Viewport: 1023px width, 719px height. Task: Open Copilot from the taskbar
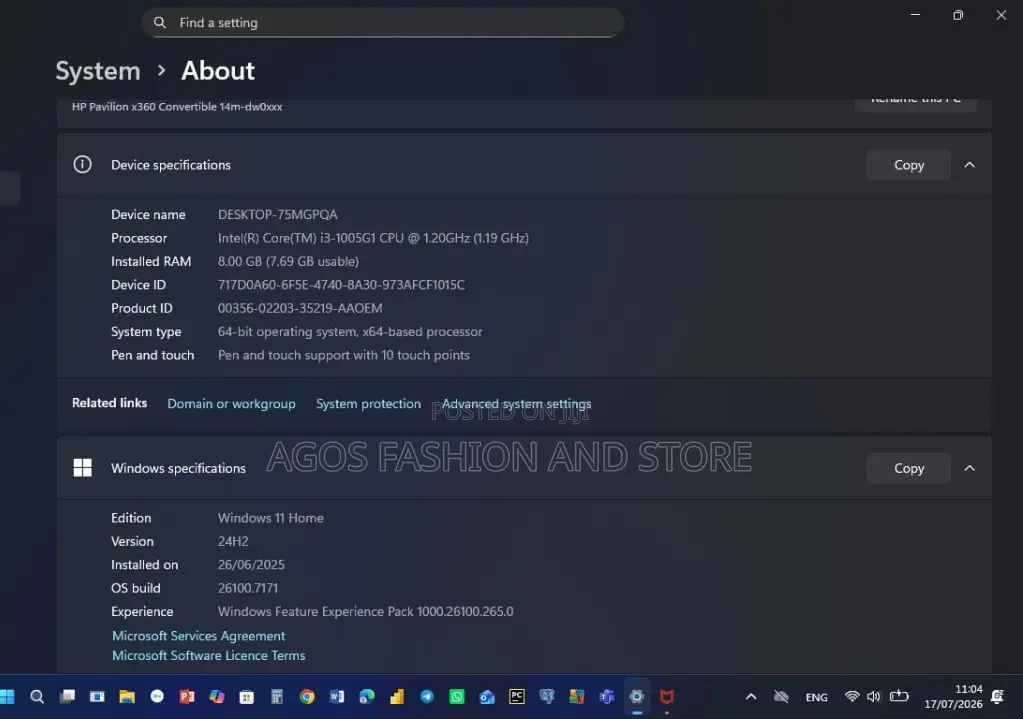click(x=217, y=697)
